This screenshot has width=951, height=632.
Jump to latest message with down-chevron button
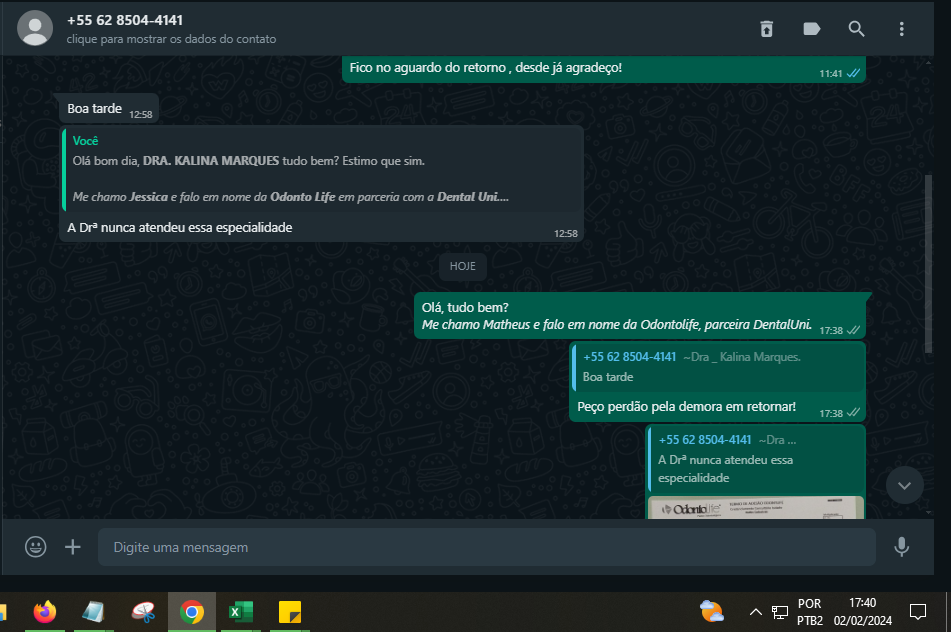904,485
